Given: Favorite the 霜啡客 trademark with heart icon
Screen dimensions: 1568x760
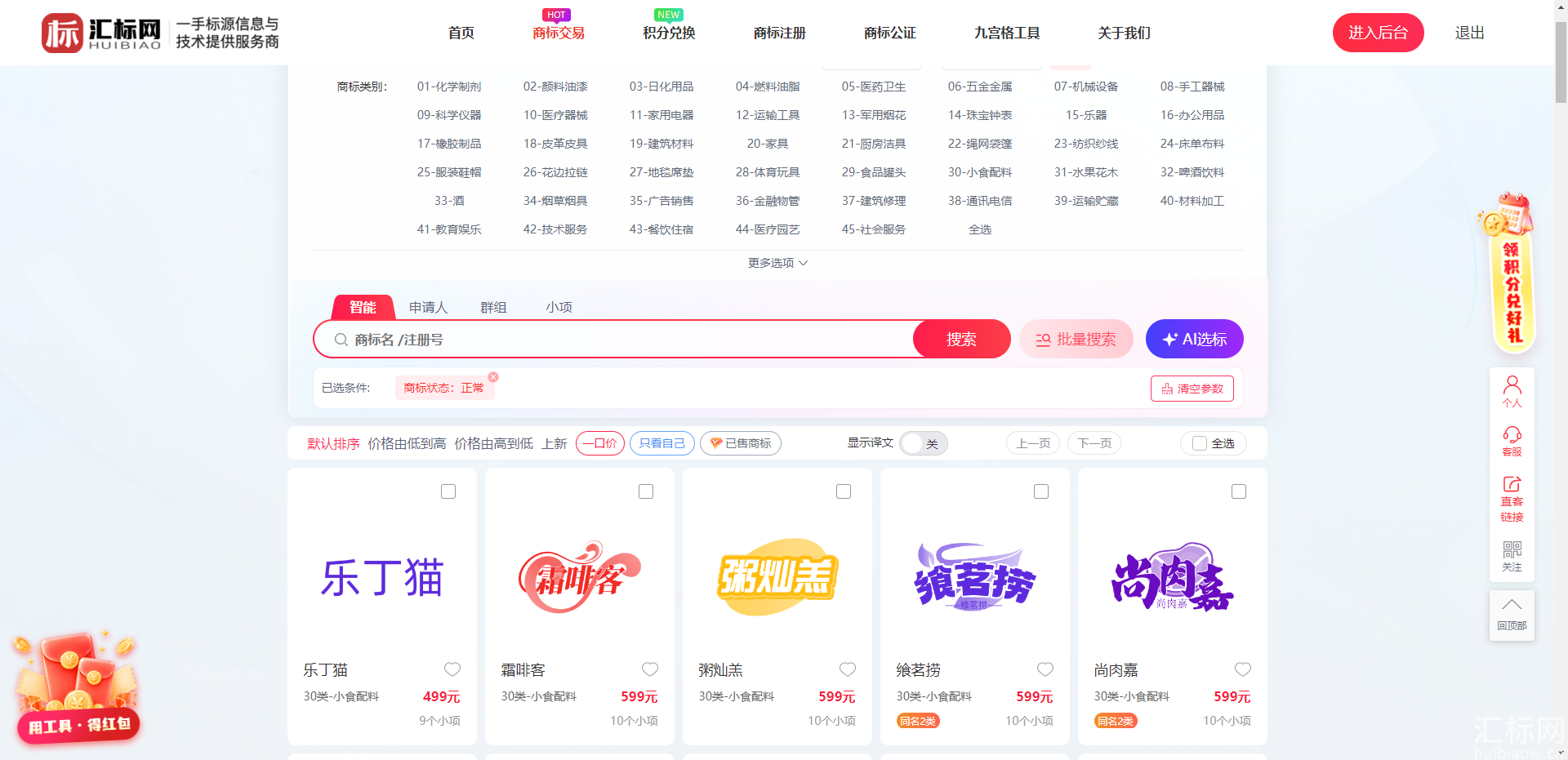Looking at the screenshot, I should [x=650, y=669].
